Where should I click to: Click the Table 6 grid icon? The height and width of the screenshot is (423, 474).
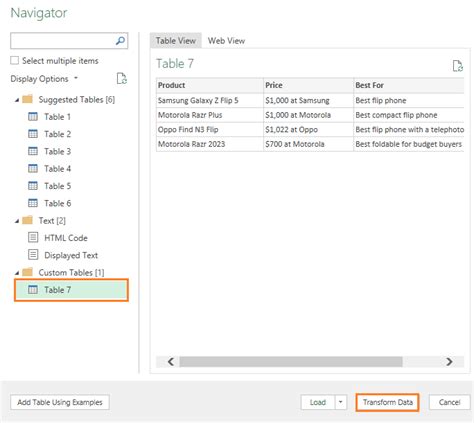[x=33, y=203]
